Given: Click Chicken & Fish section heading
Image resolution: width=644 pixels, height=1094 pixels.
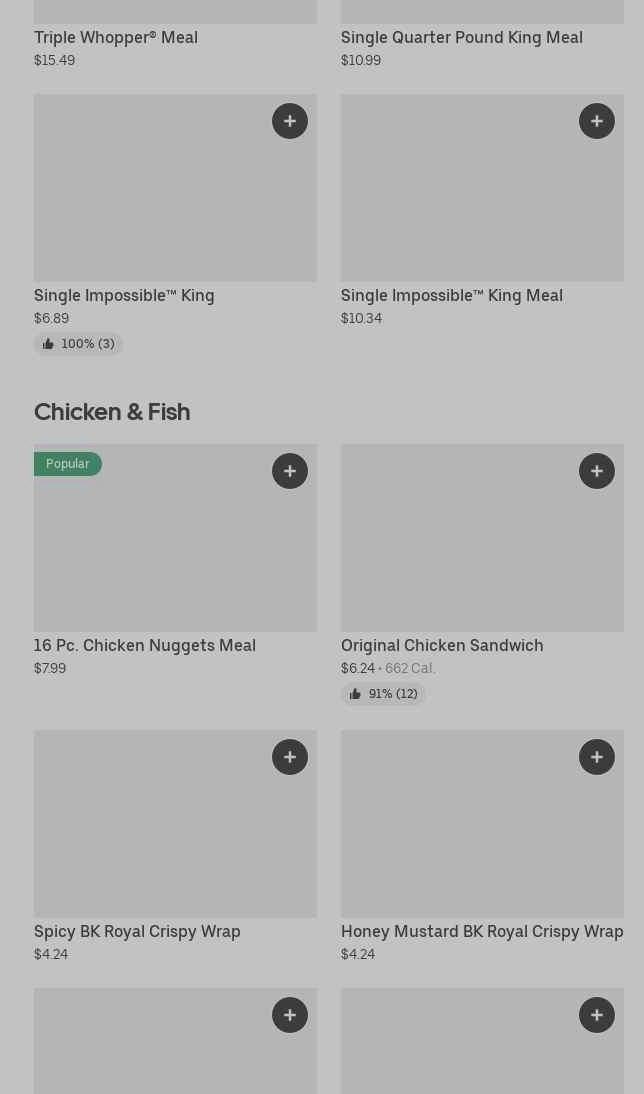Looking at the screenshot, I should tap(112, 411).
